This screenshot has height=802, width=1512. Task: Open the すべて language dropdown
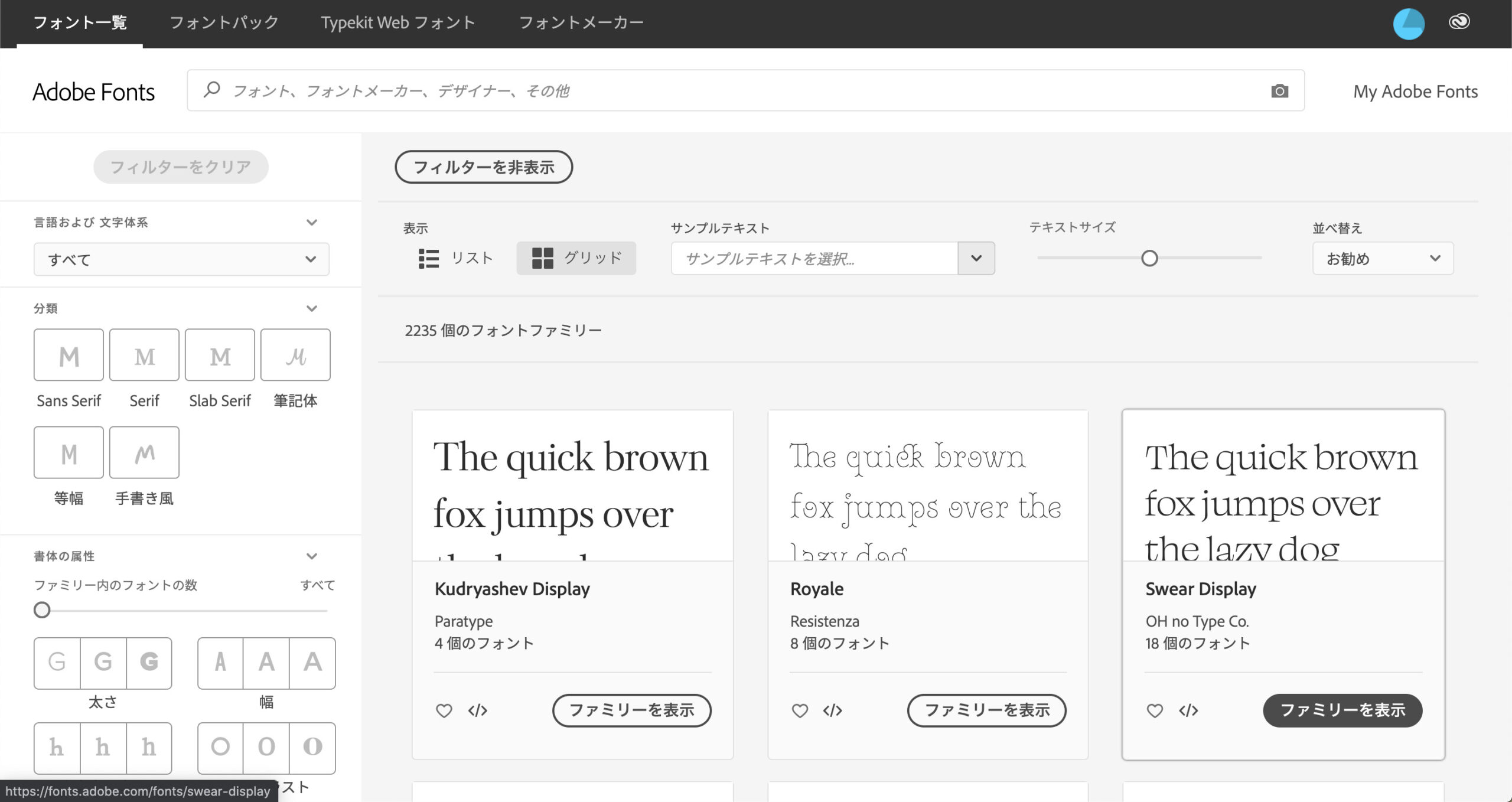point(181,259)
